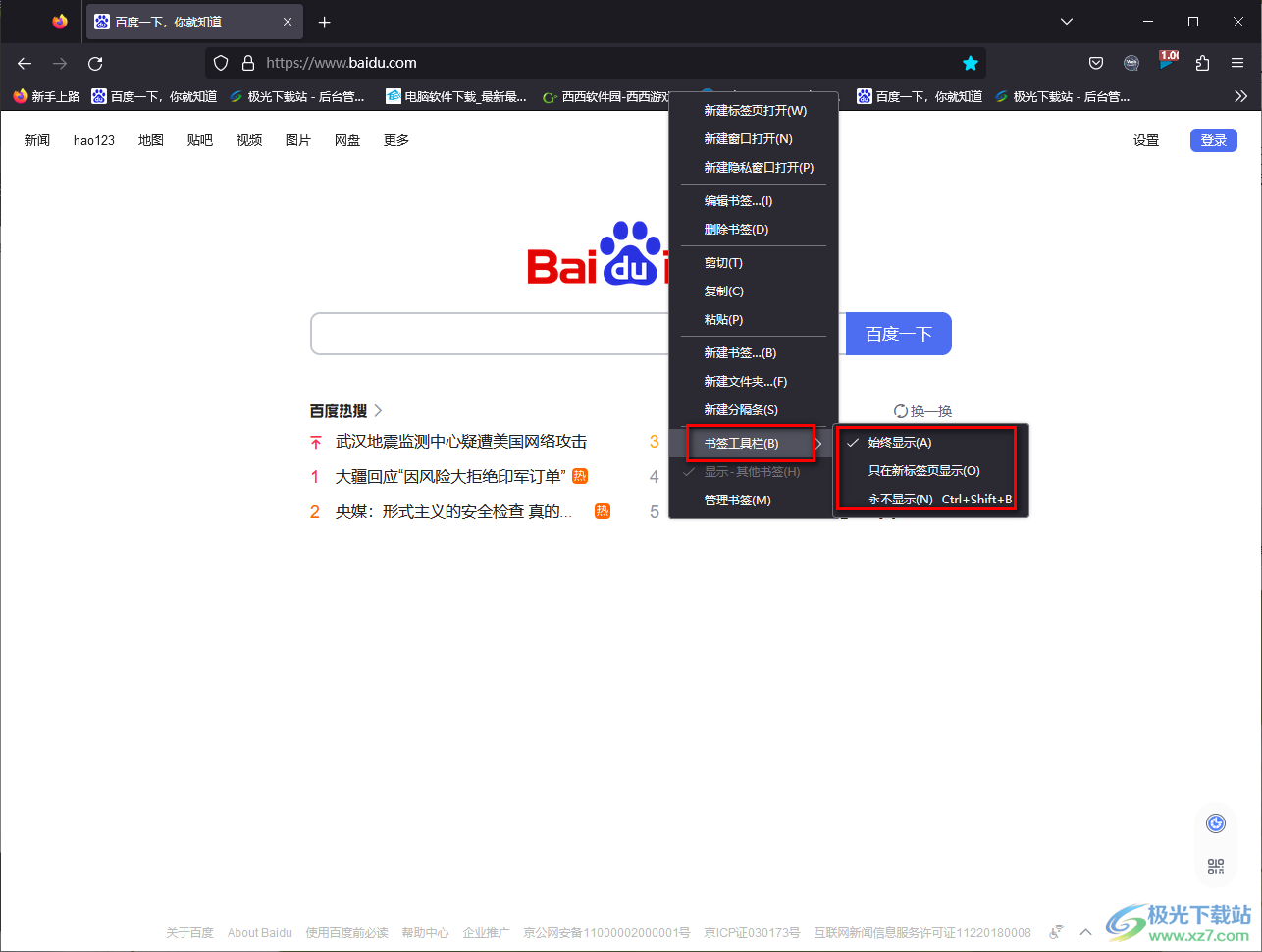Show more bookmarks overflow chevron

(x=1240, y=96)
